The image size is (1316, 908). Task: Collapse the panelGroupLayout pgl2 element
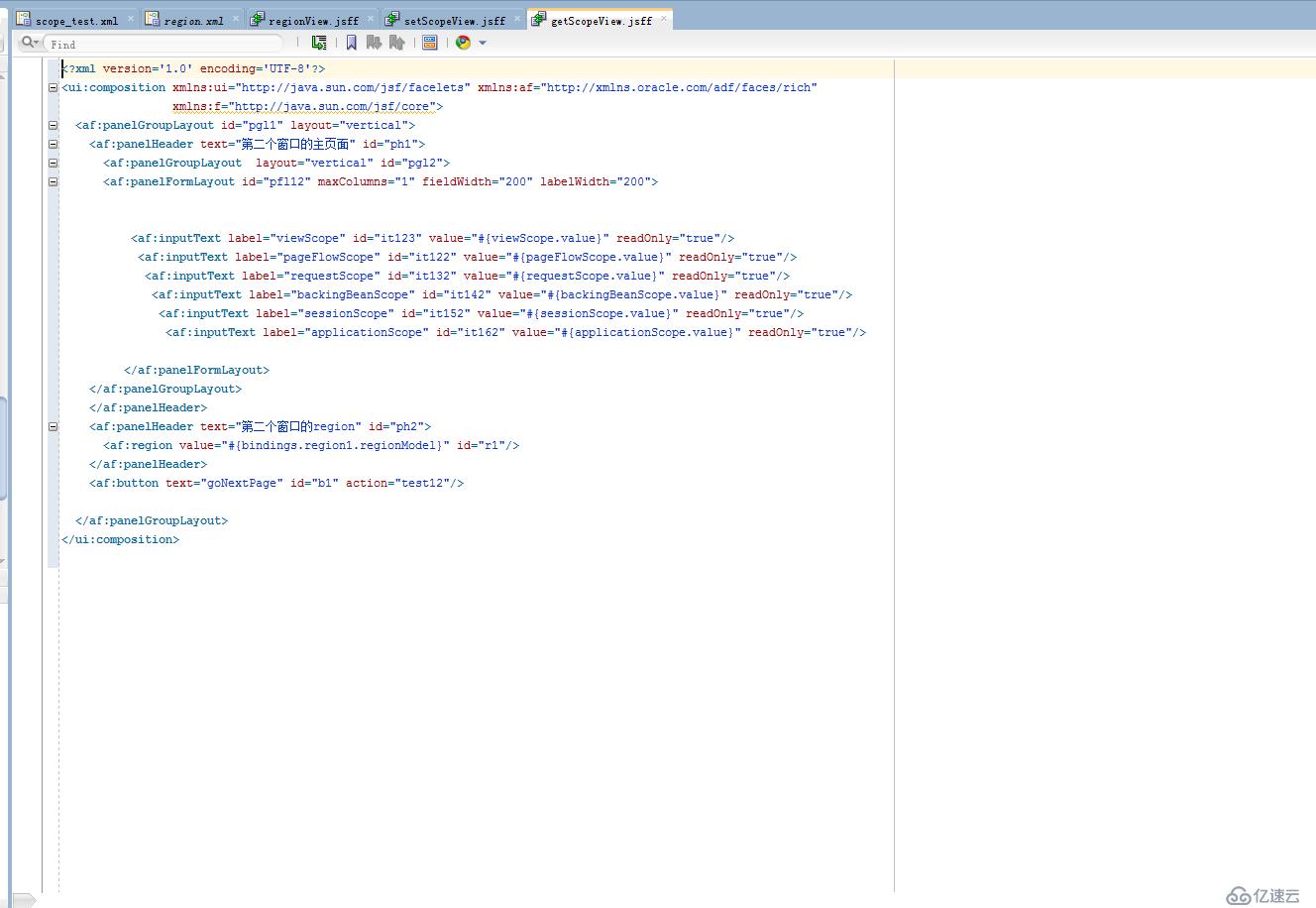click(x=53, y=164)
